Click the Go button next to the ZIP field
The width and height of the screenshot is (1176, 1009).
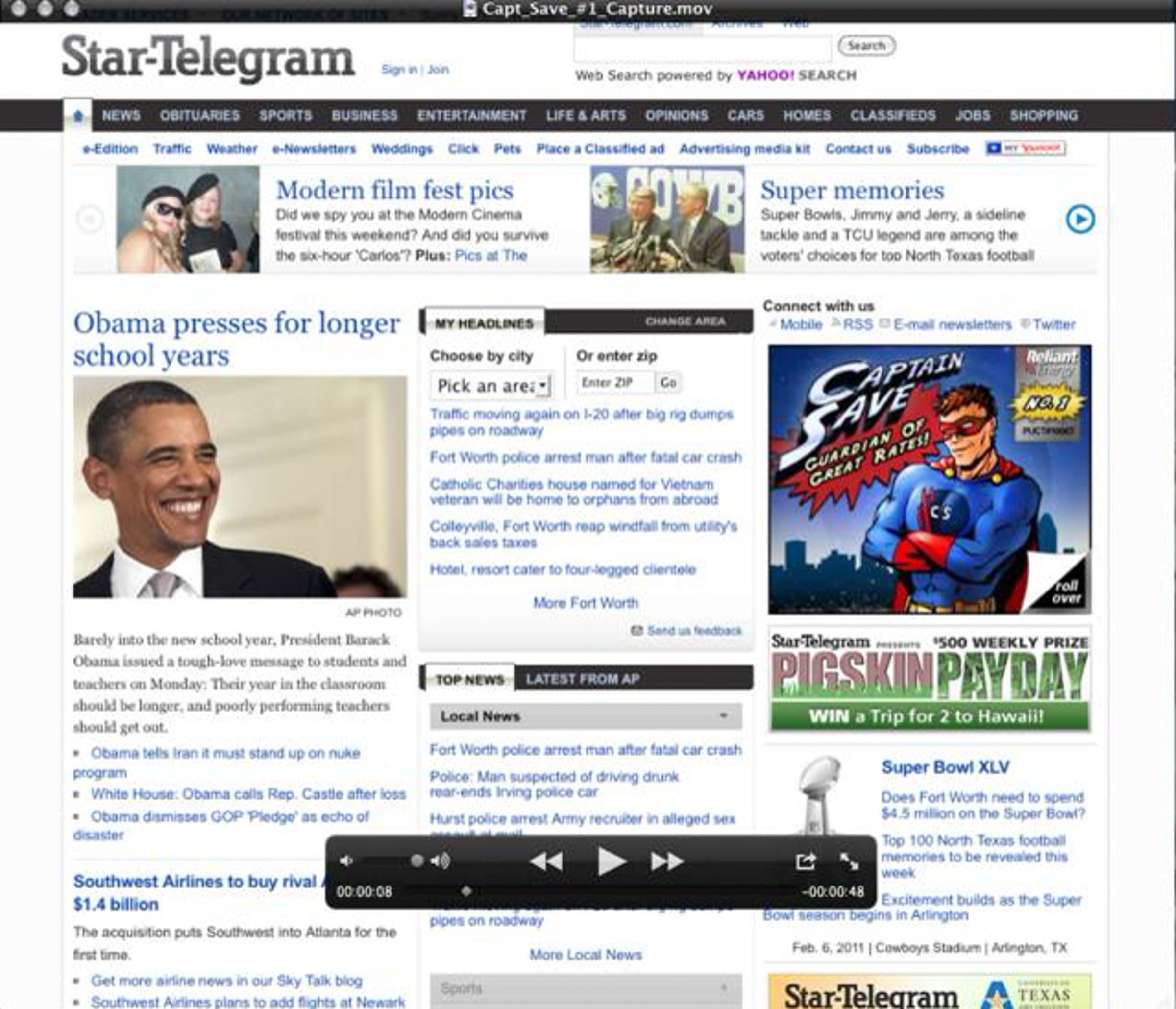tap(668, 383)
